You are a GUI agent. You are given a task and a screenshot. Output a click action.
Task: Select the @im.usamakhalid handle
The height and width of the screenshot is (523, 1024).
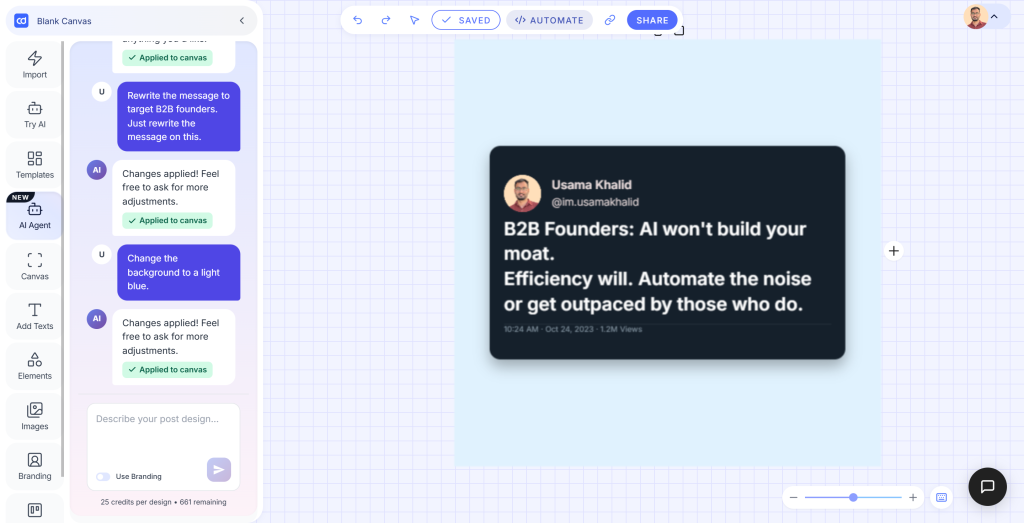click(x=595, y=202)
